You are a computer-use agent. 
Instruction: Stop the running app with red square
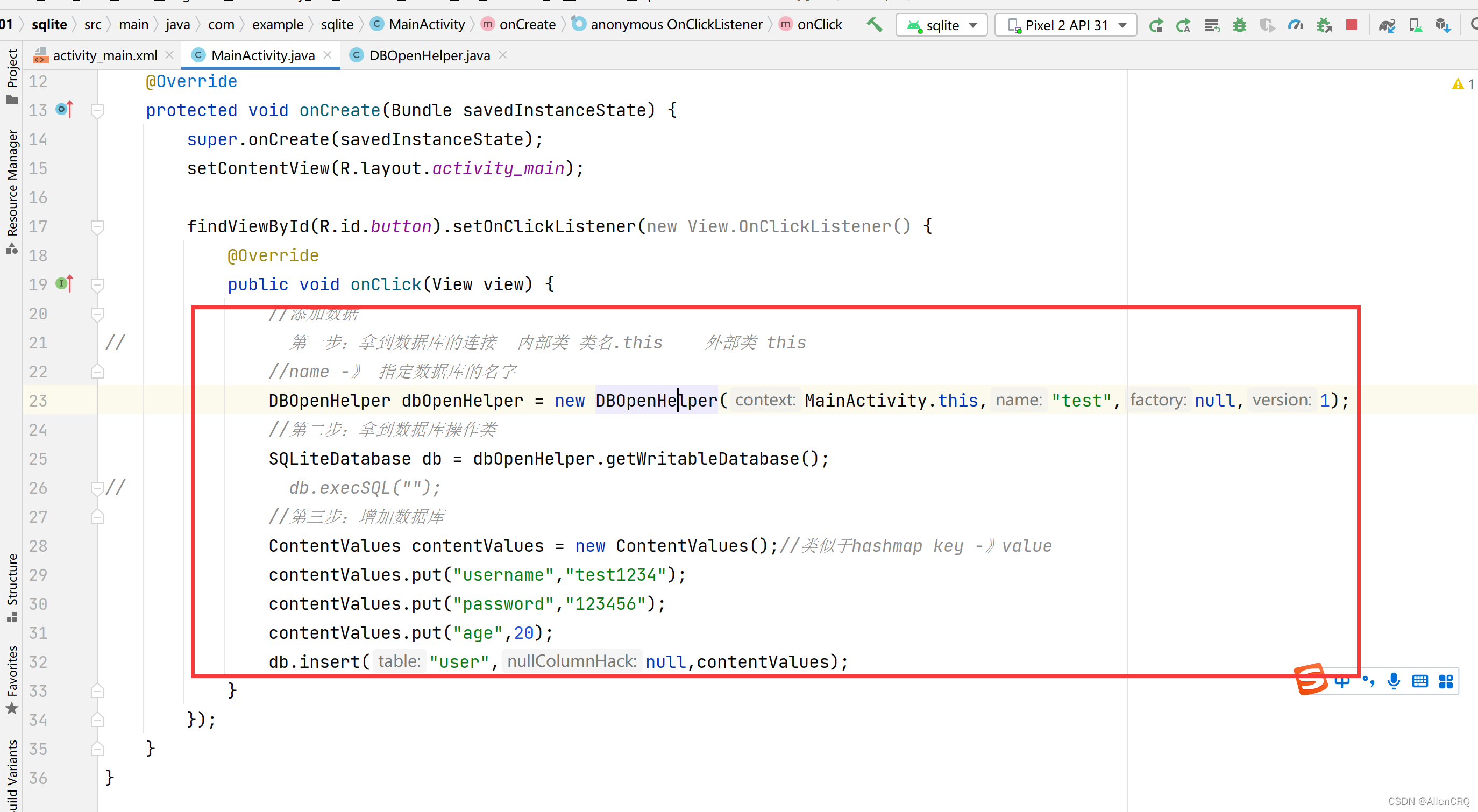coord(1351,25)
